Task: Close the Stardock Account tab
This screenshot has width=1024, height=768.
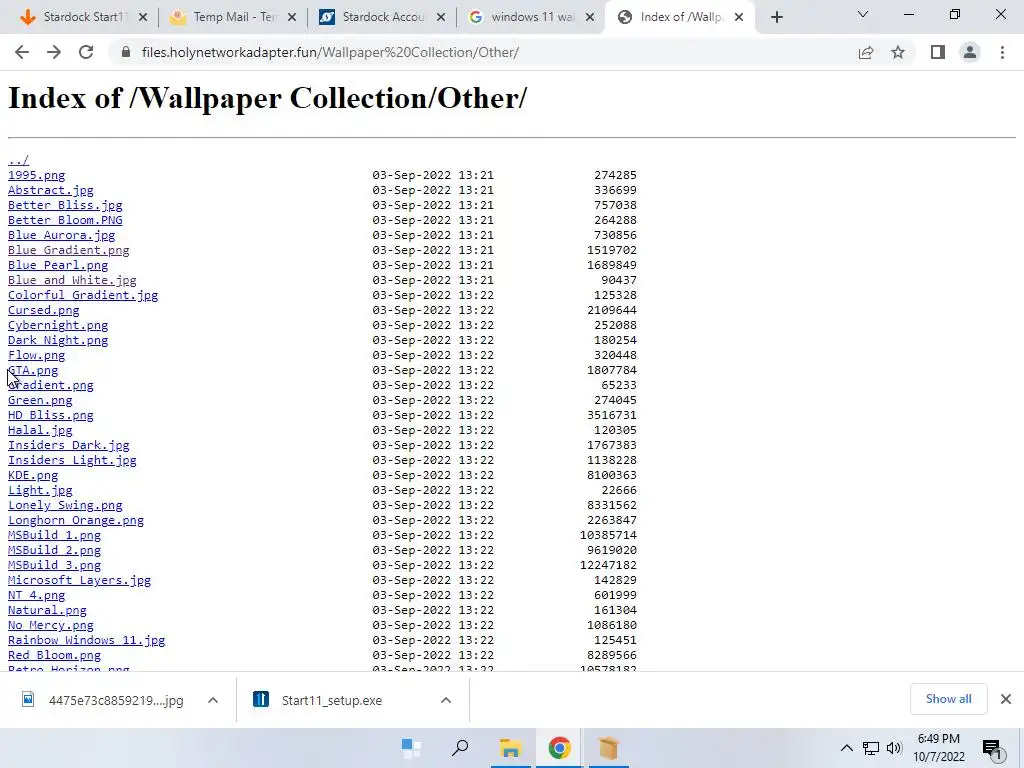Action: tap(441, 18)
